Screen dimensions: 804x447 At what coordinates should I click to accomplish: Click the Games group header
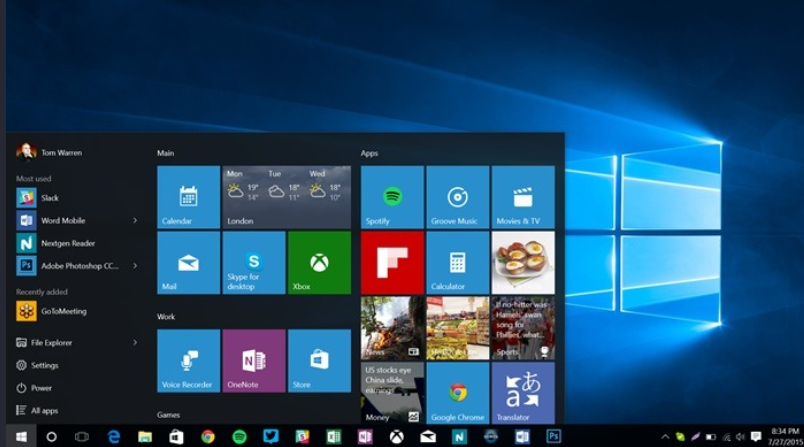point(169,415)
